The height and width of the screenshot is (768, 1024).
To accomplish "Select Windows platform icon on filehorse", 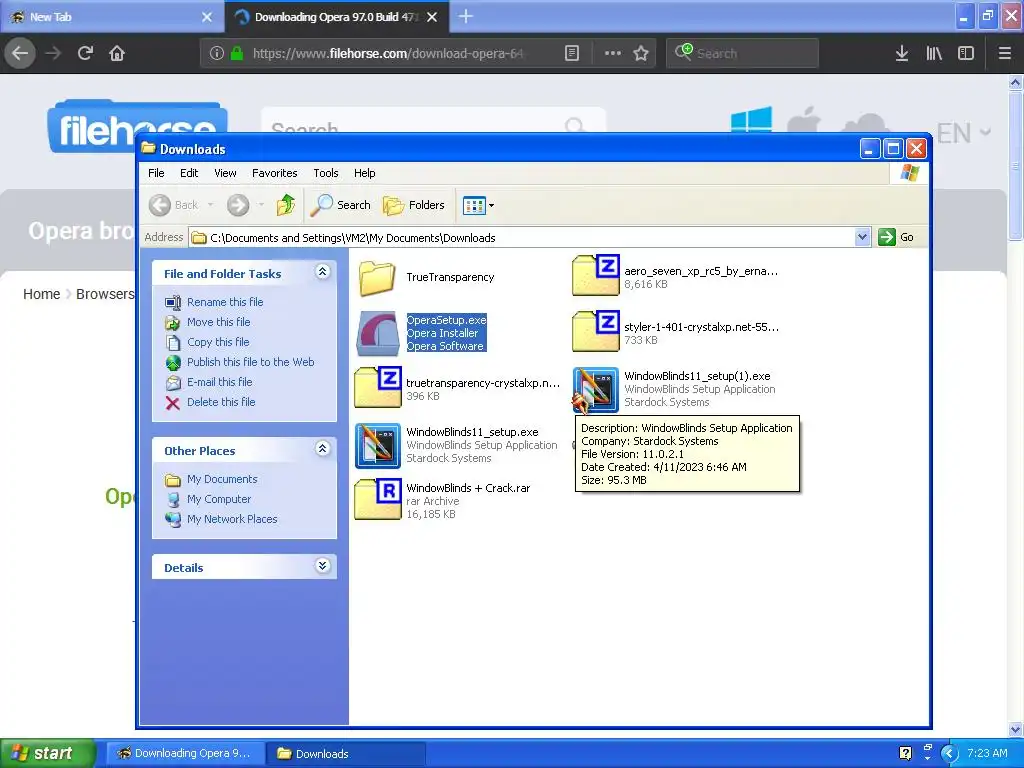I will pyautogui.click(x=751, y=120).
